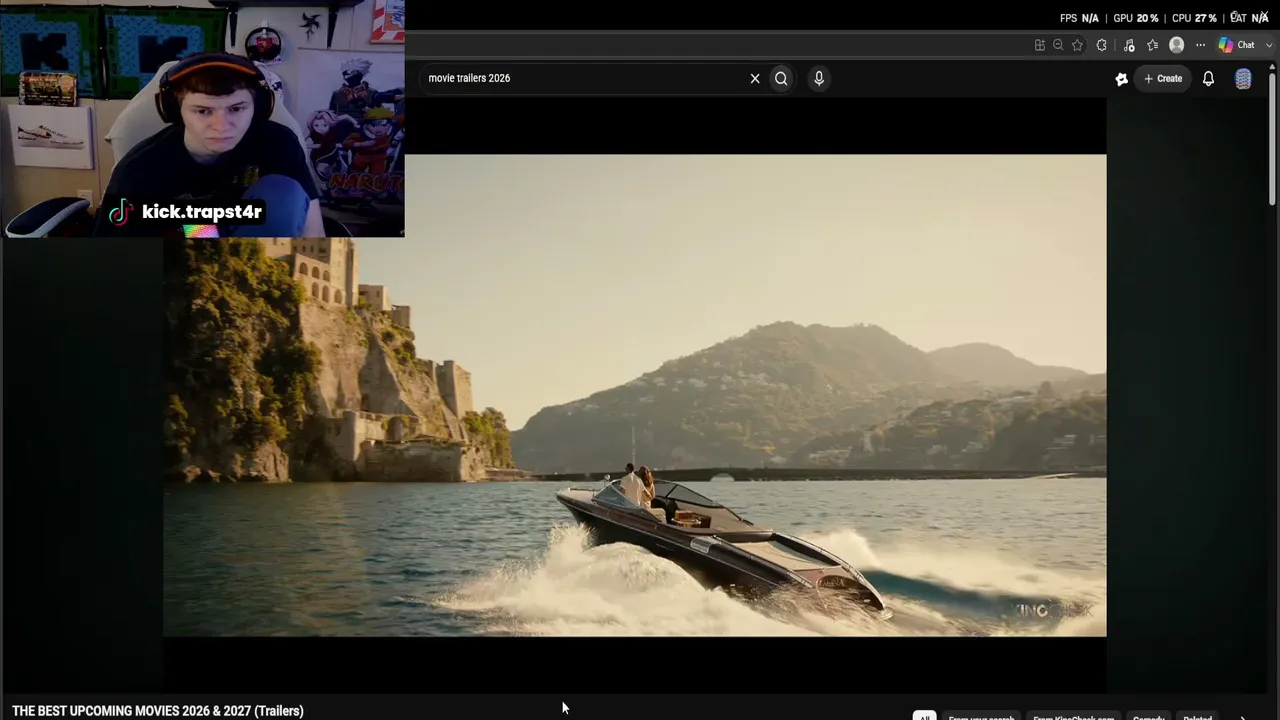Start voice search with the microphone
The width and height of the screenshot is (1280, 720).
(x=819, y=78)
